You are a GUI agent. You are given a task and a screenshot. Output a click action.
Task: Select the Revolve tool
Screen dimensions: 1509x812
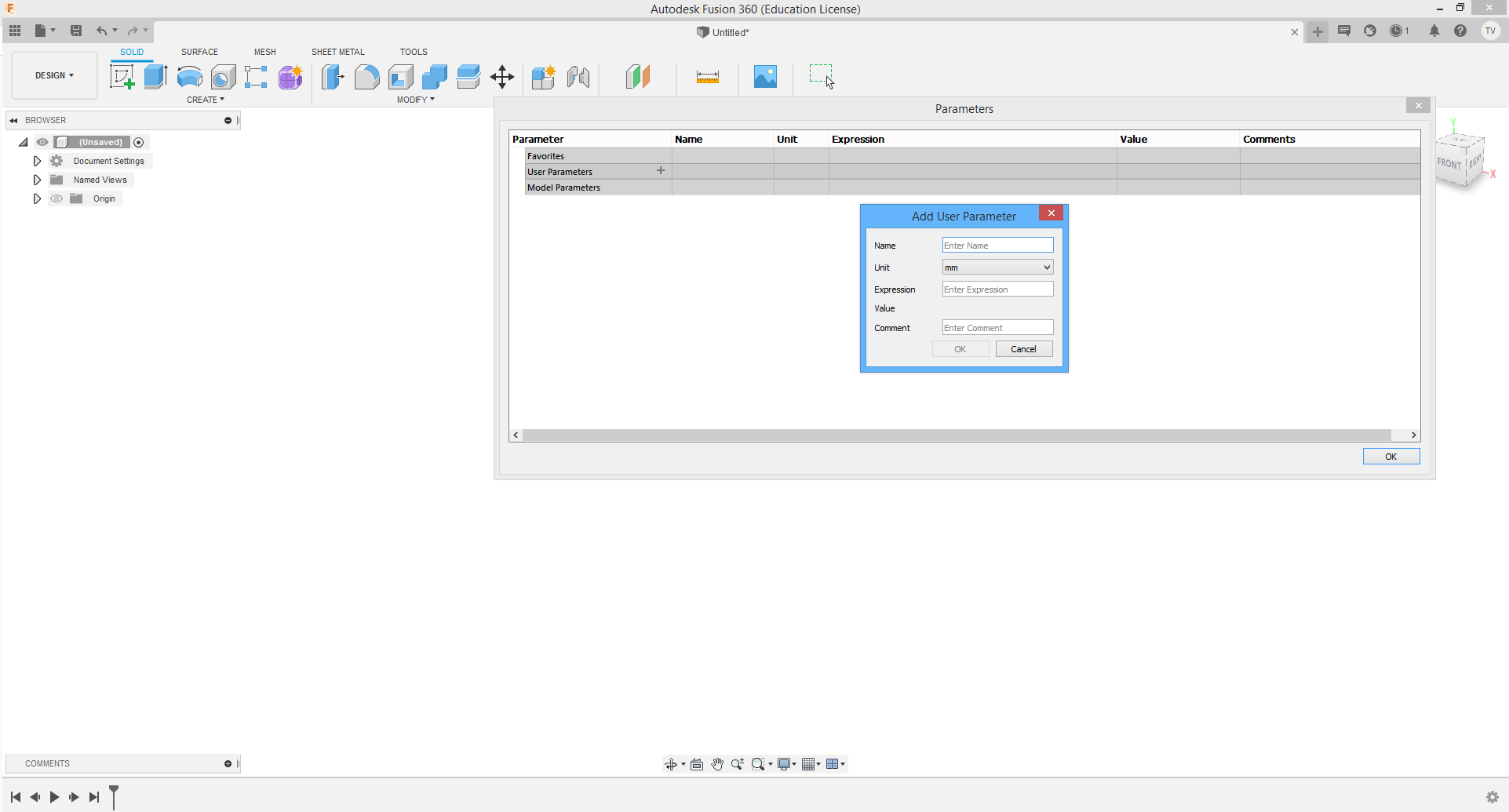click(x=190, y=77)
